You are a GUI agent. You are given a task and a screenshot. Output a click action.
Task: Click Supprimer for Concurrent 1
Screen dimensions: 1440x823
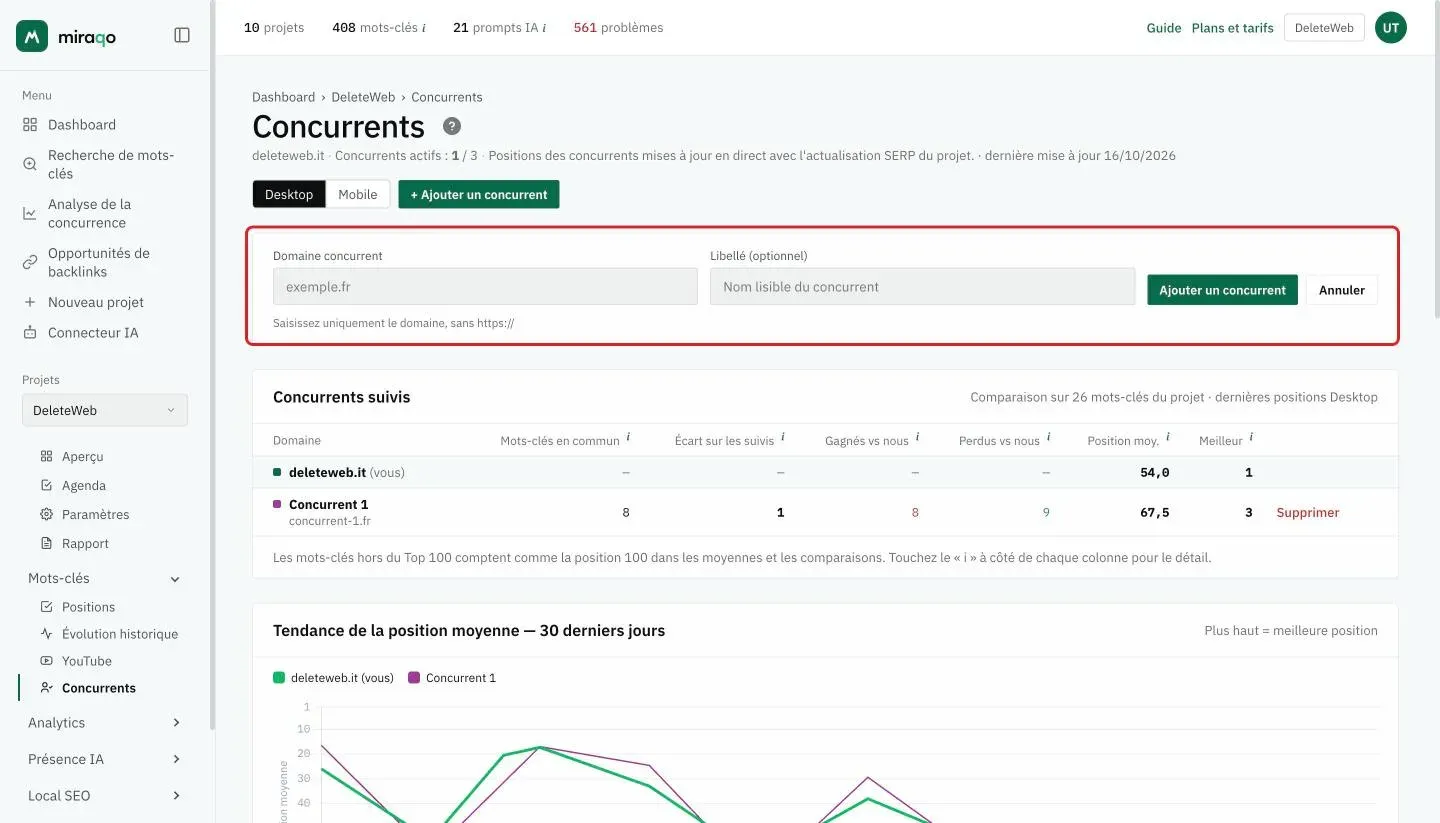(1308, 512)
